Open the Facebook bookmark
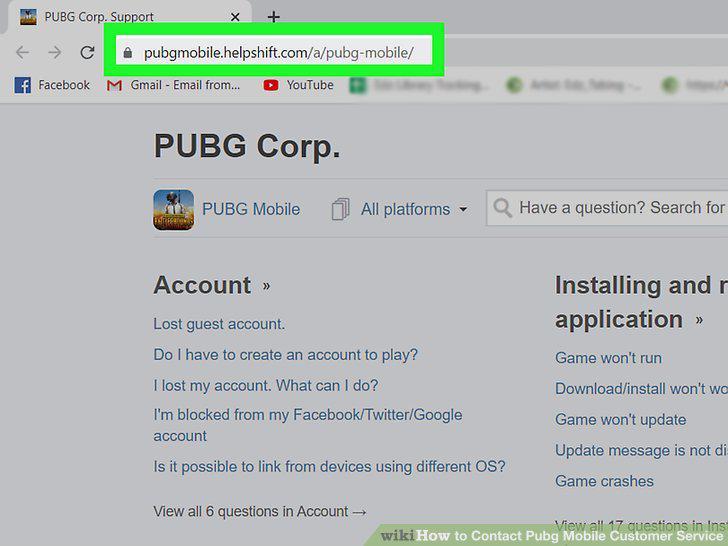This screenshot has height=546, width=728. (x=52, y=85)
